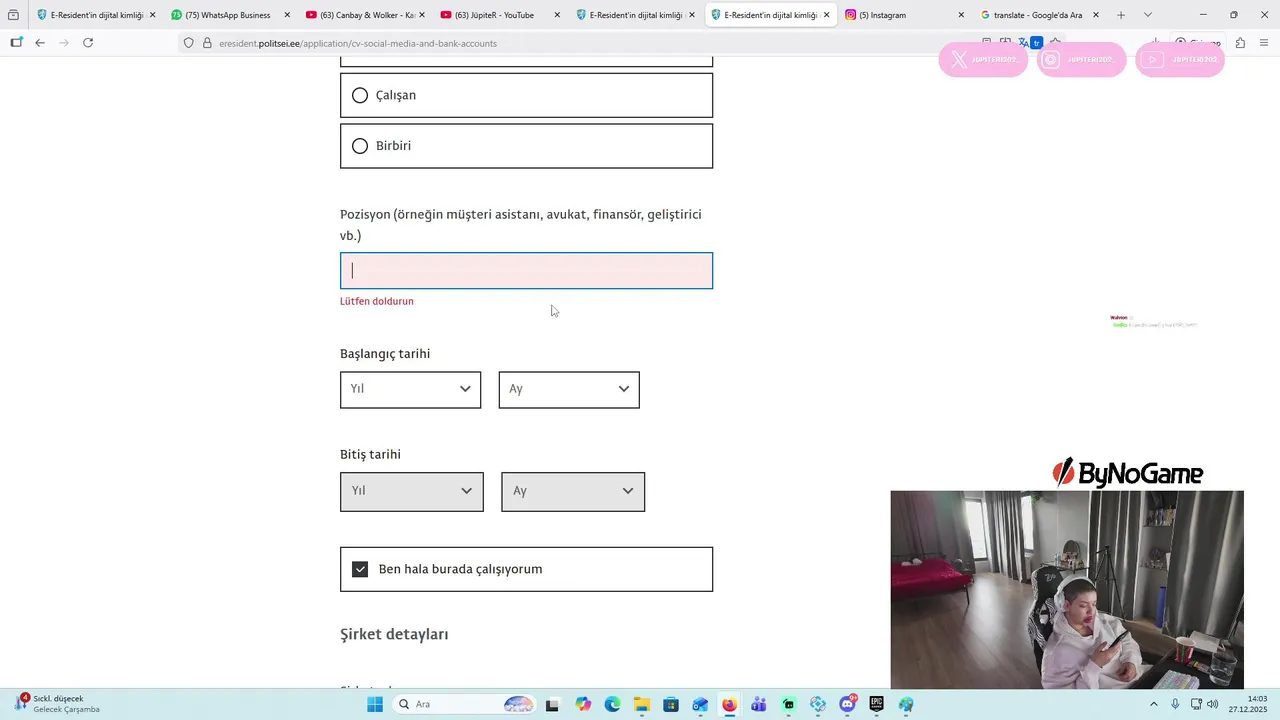Click the Firefox taskbar icon
Viewport: 1280px width, 720px height.
(729, 704)
